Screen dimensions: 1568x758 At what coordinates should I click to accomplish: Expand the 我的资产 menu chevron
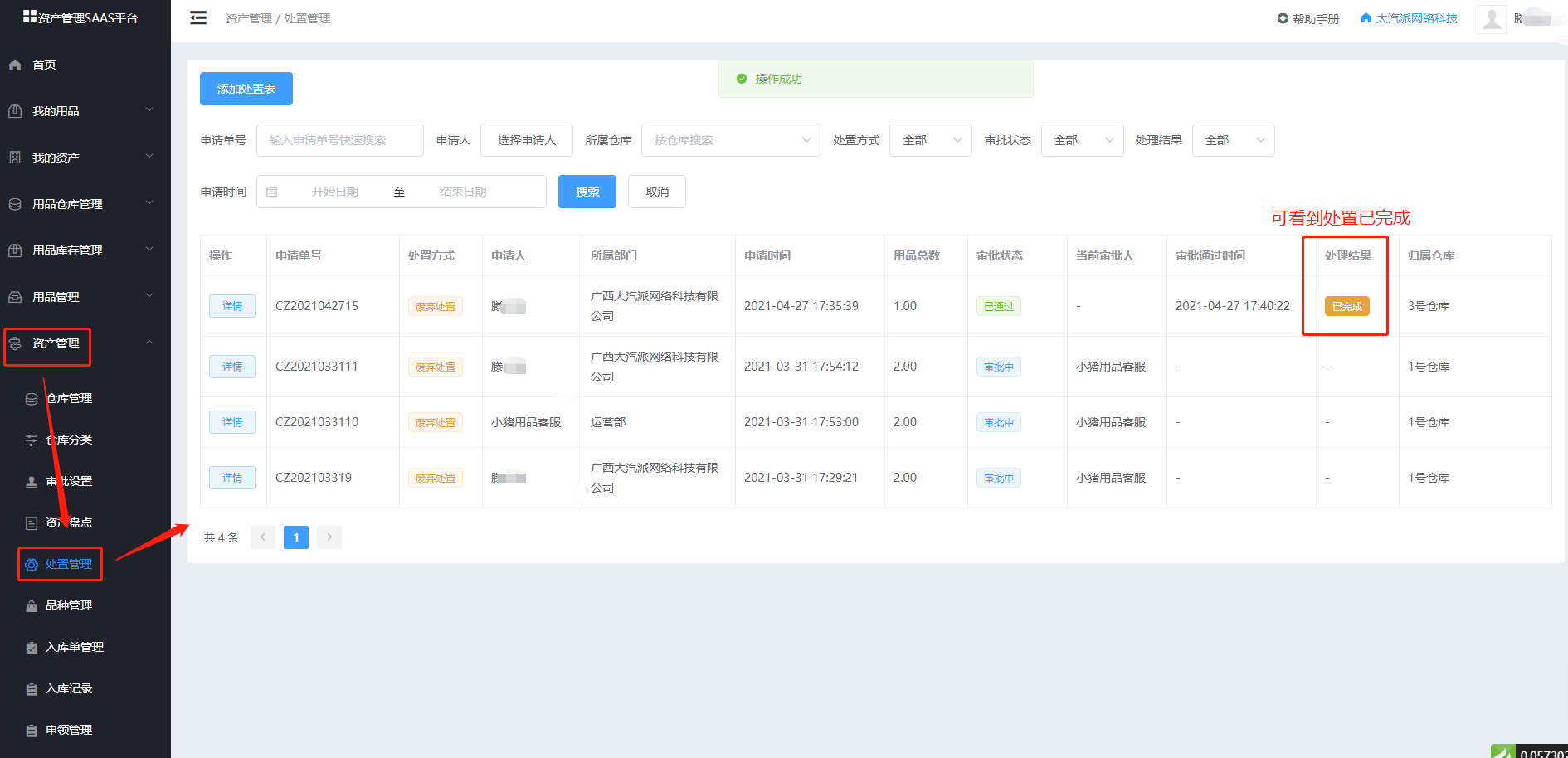point(149,156)
